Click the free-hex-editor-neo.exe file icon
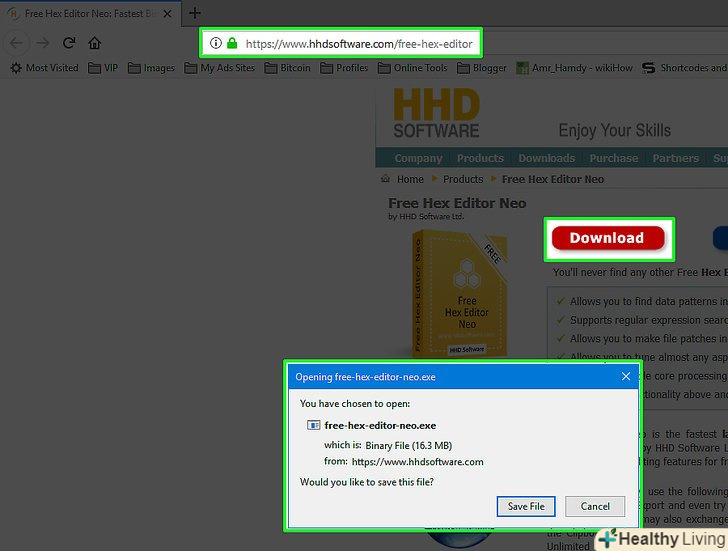The width and height of the screenshot is (728, 551). (x=313, y=425)
